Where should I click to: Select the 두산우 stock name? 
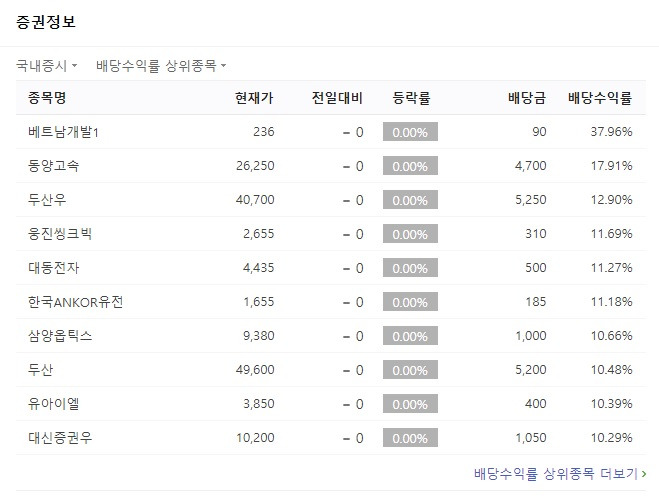pyautogui.click(x=47, y=200)
